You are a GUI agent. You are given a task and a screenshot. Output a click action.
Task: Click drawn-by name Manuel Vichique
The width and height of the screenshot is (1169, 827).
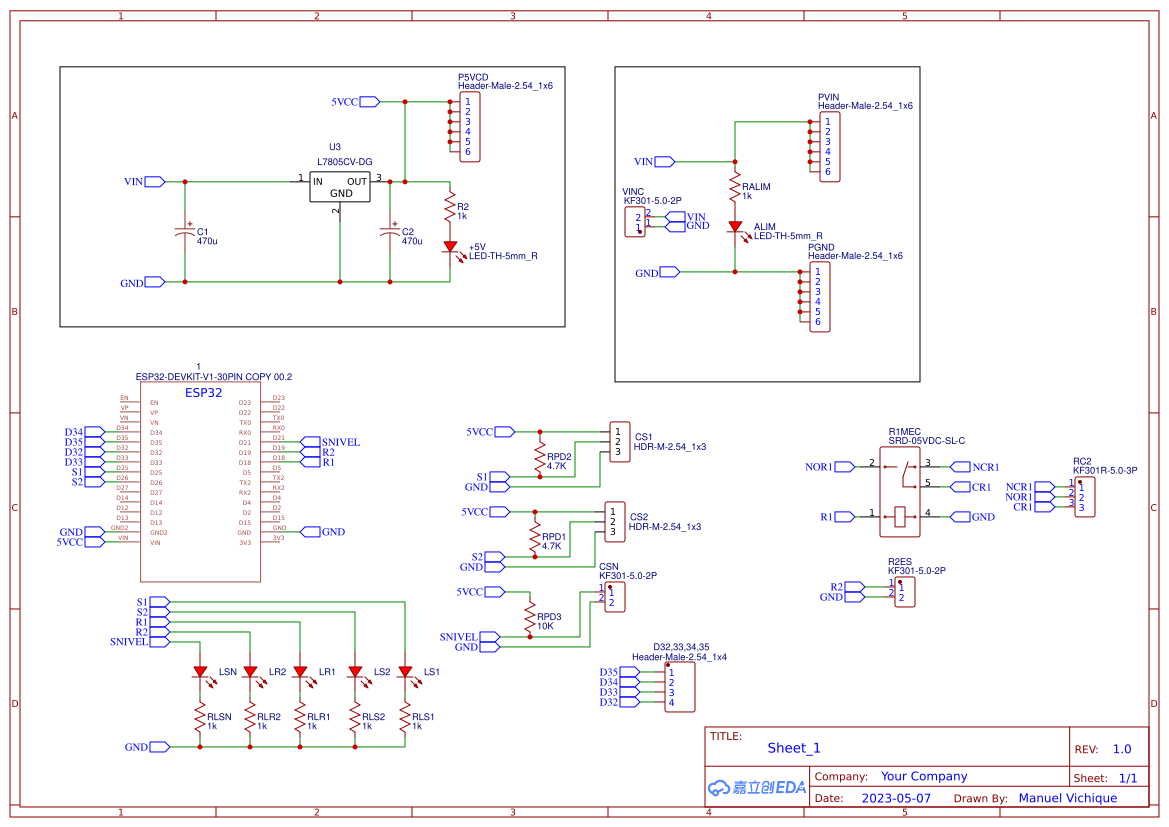[x=1069, y=797]
